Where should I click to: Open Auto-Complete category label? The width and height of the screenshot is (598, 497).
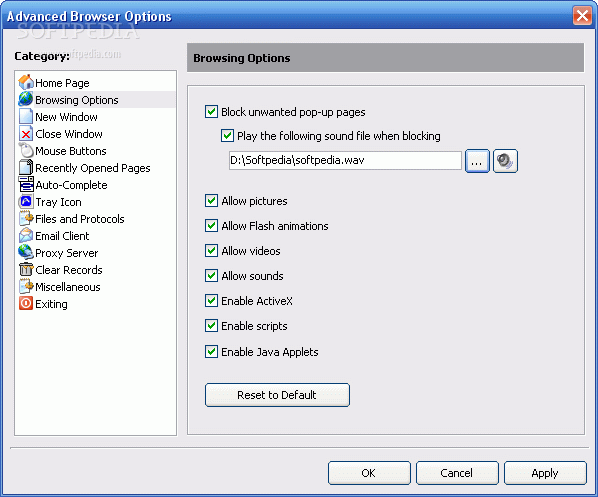[71, 185]
